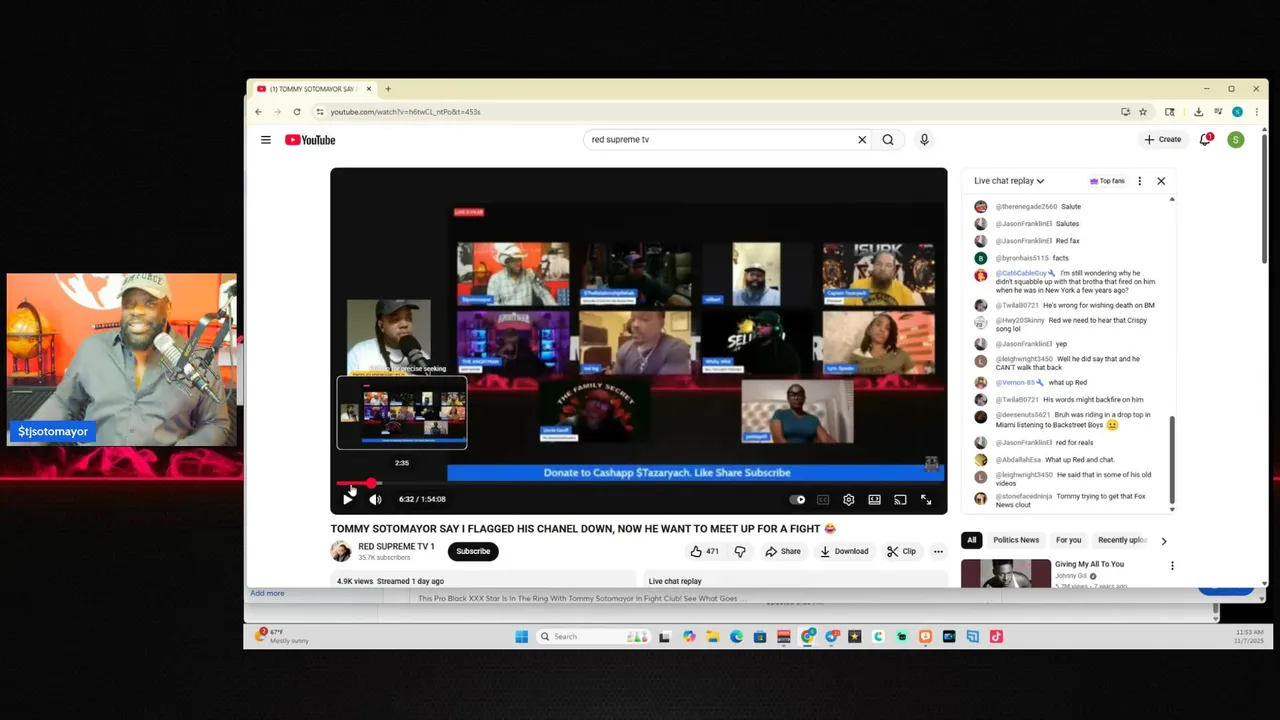
Task: Search with your voice microphone
Action: [x=924, y=140]
